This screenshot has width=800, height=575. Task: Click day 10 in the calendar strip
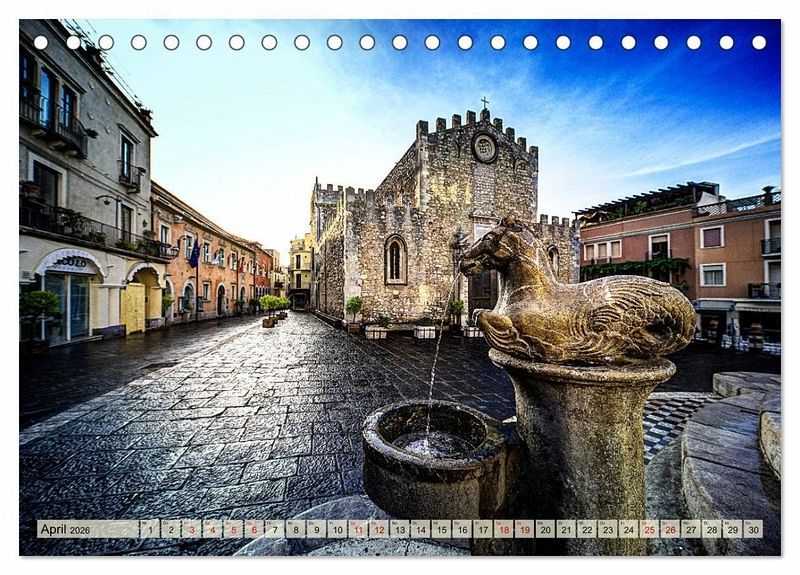[337, 529]
